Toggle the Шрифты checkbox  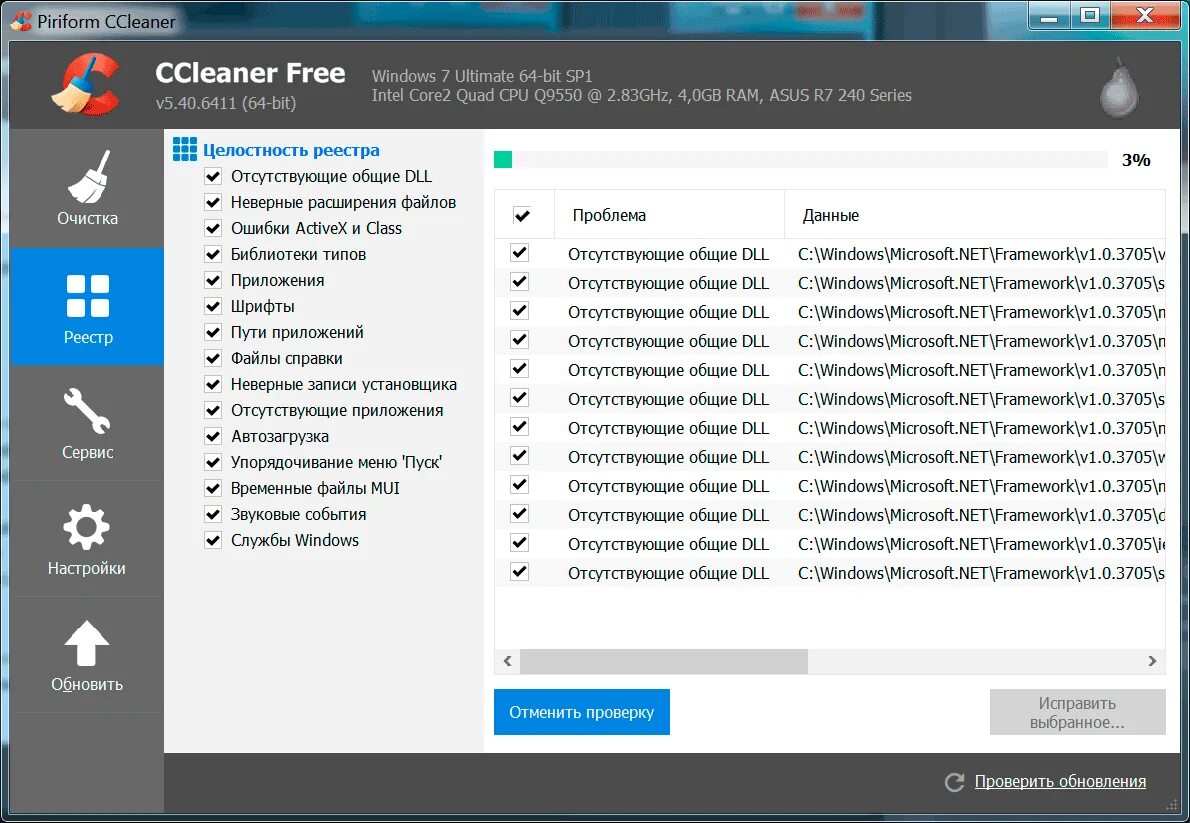(213, 307)
